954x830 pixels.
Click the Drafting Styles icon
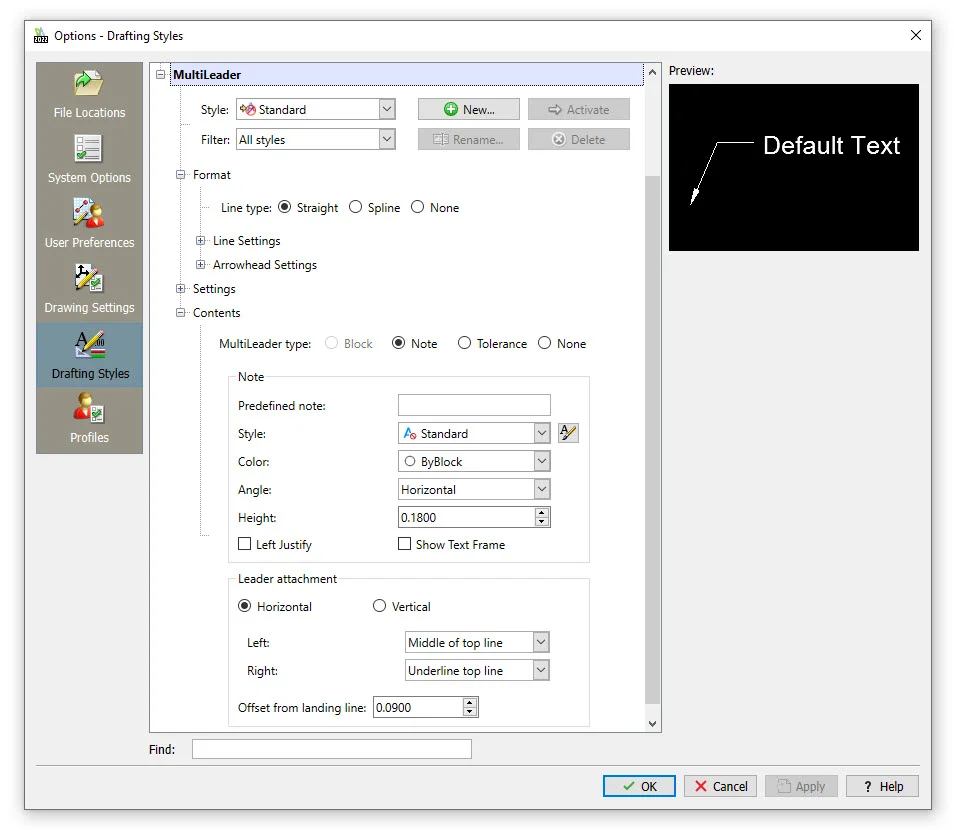click(x=89, y=345)
